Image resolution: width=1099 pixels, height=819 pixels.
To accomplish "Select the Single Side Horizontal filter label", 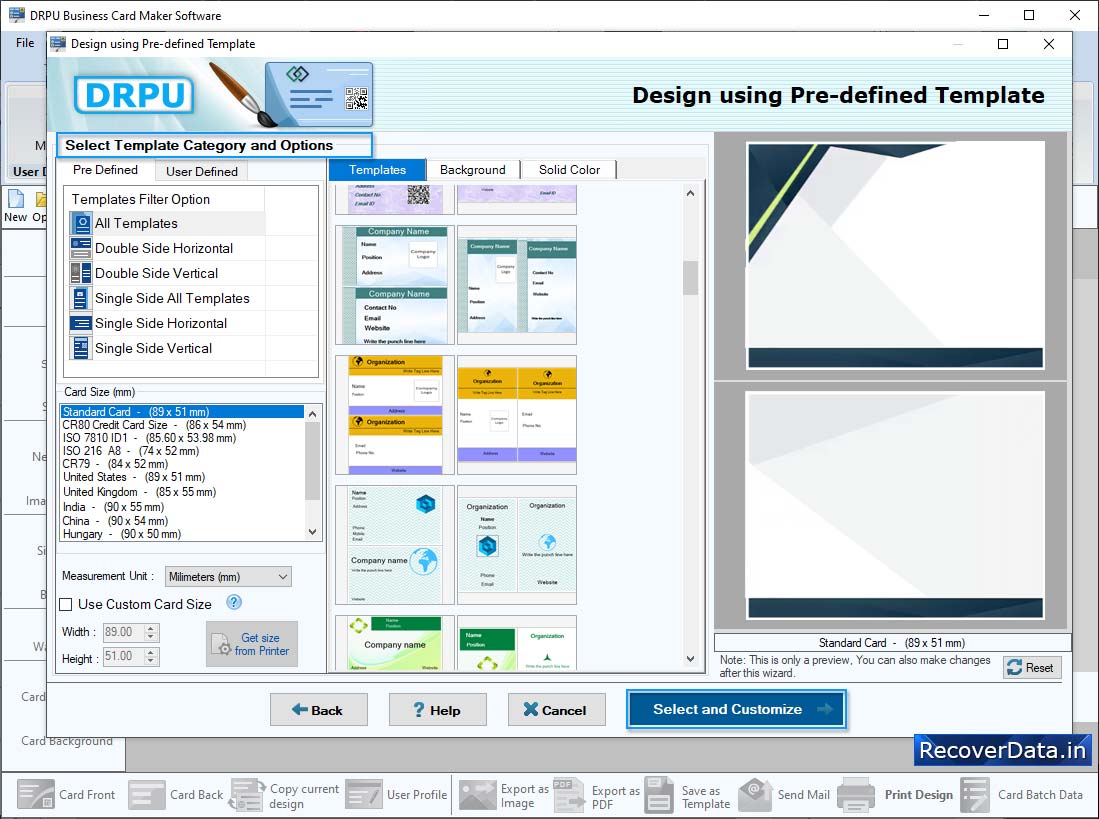I will [x=161, y=323].
